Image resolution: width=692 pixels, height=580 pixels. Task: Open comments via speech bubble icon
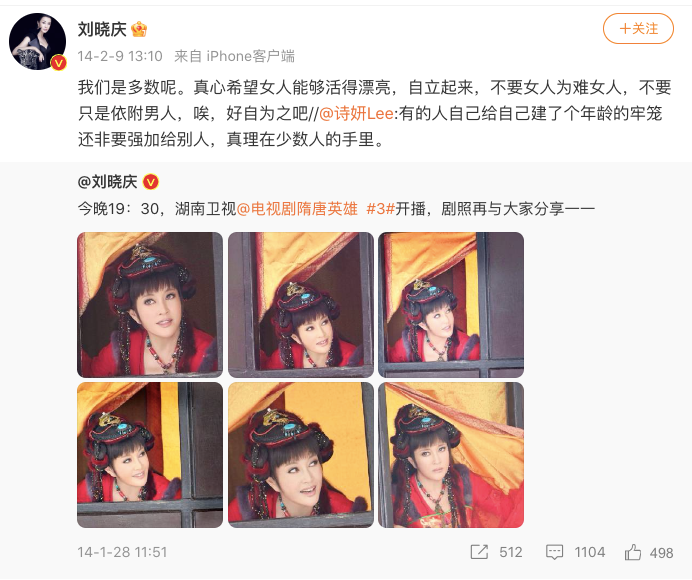[x=554, y=552]
